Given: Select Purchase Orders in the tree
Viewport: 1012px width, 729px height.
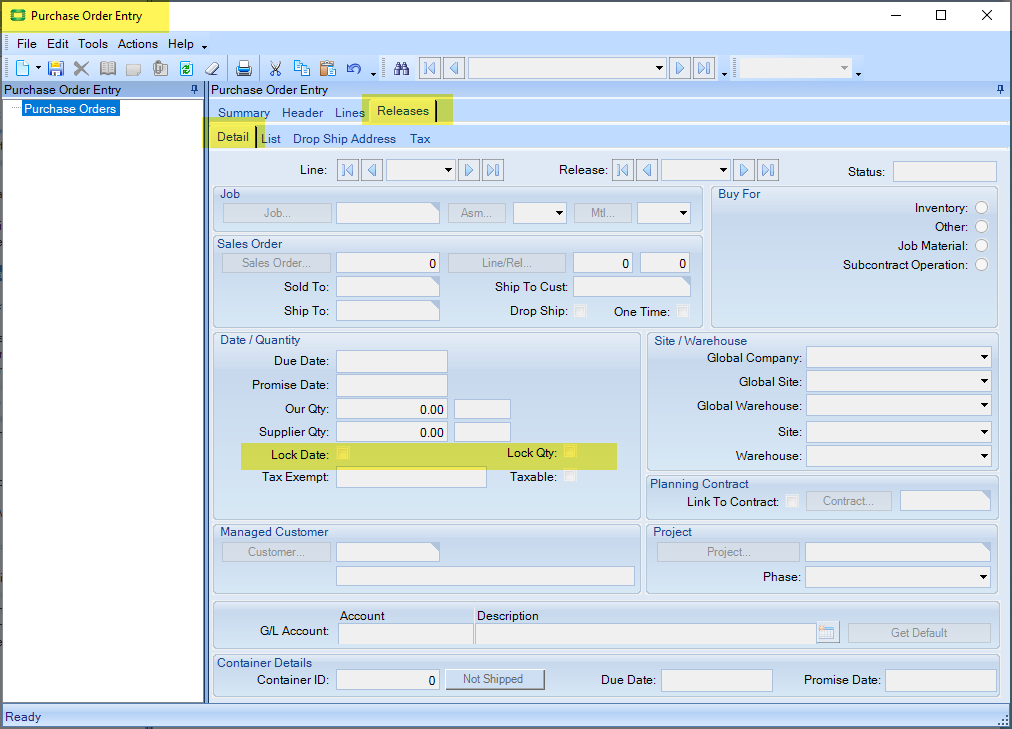Looking at the screenshot, I should [70, 108].
